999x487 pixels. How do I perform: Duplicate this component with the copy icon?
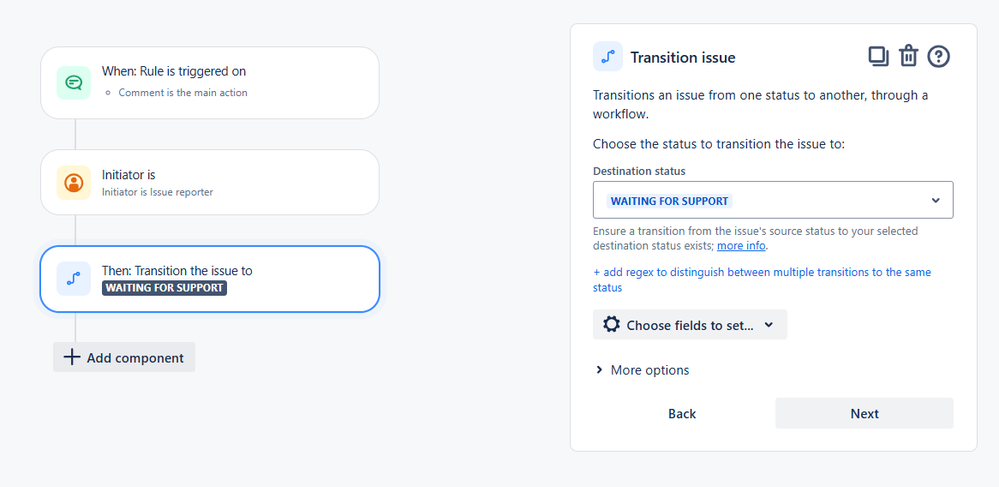pos(879,56)
